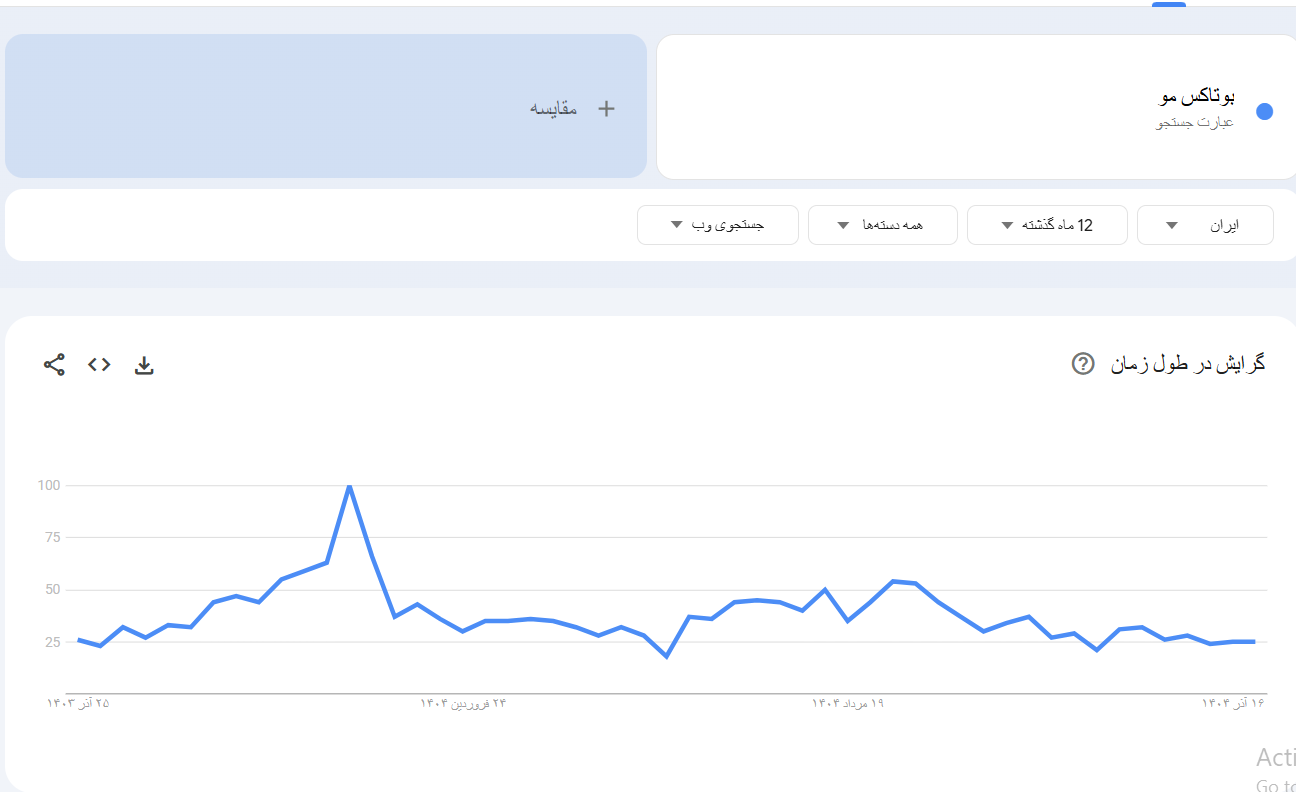Screen dimensions: 1296x792
Task: Click the ۲۴ فروردین ۱۴۰۴ axis date label
Action: (463, 704)
